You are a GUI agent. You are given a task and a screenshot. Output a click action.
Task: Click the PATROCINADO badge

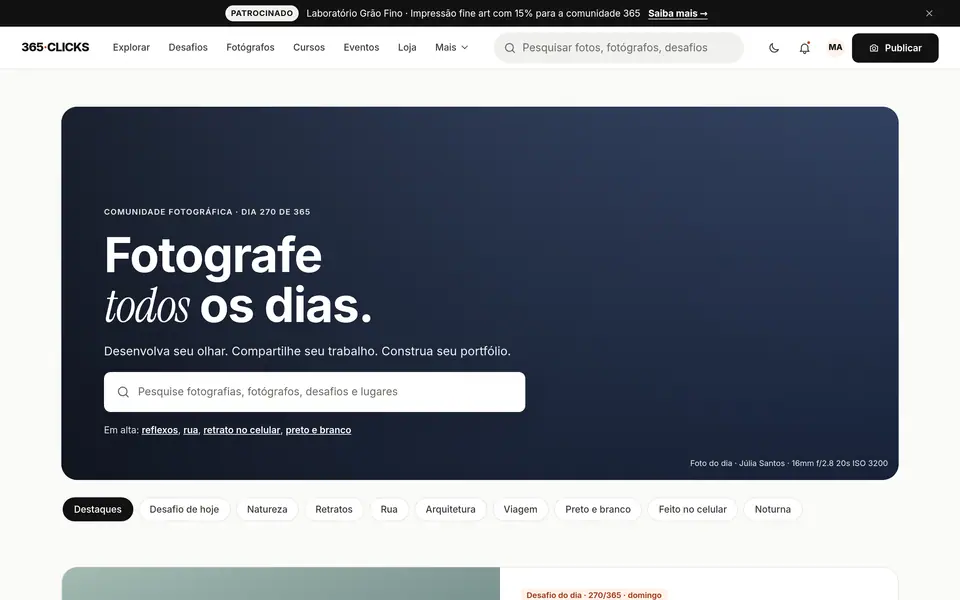tap(261, 13)
